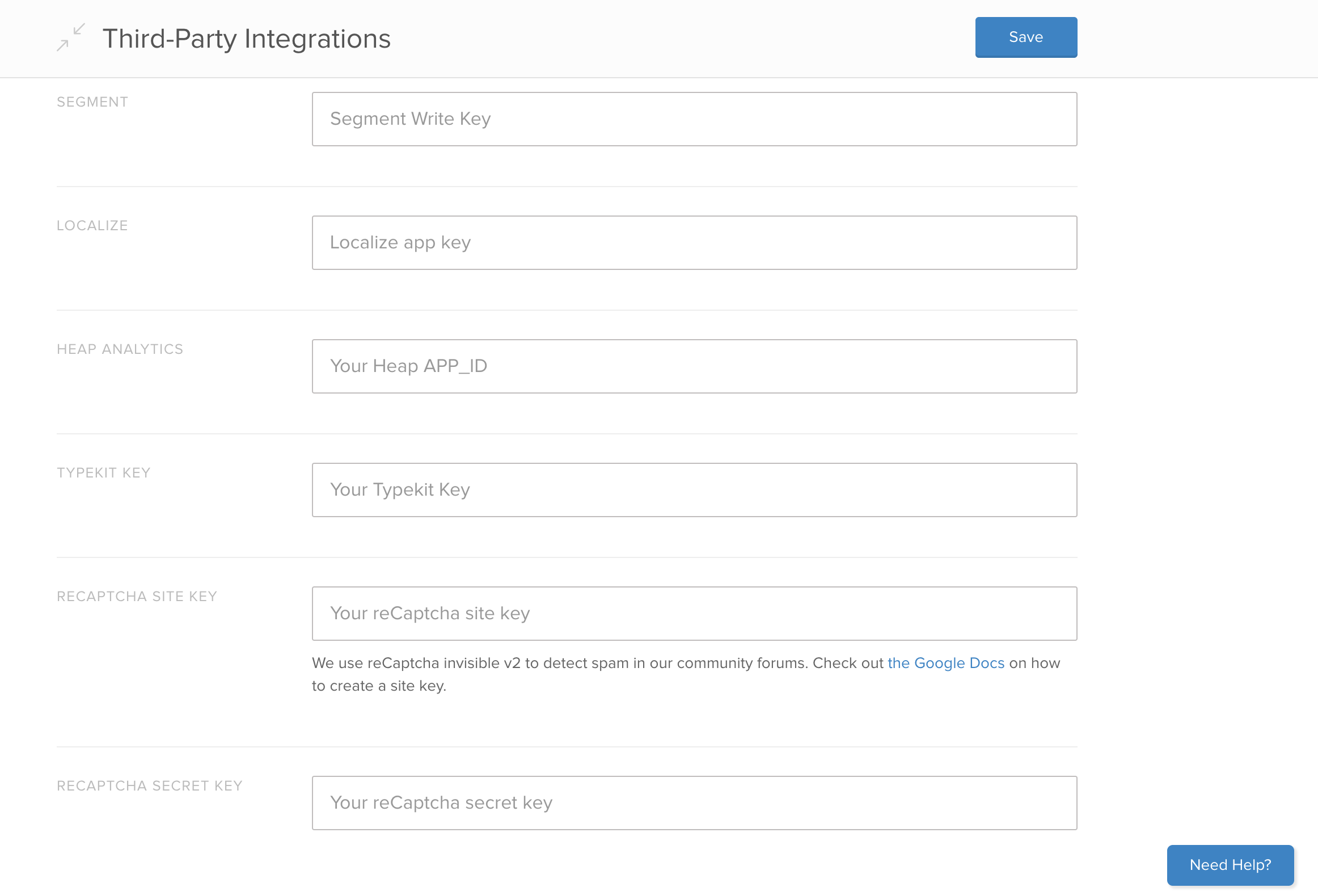Focus the reCaptcha site key input
Viewport: 1318px width, 896px height.
pos(694,614)
